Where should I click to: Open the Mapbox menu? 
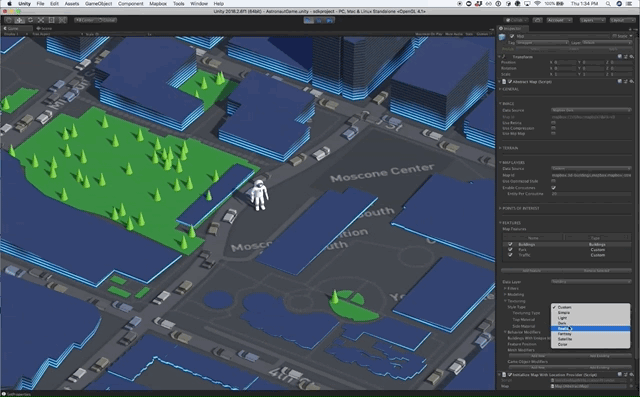(158, 4)
